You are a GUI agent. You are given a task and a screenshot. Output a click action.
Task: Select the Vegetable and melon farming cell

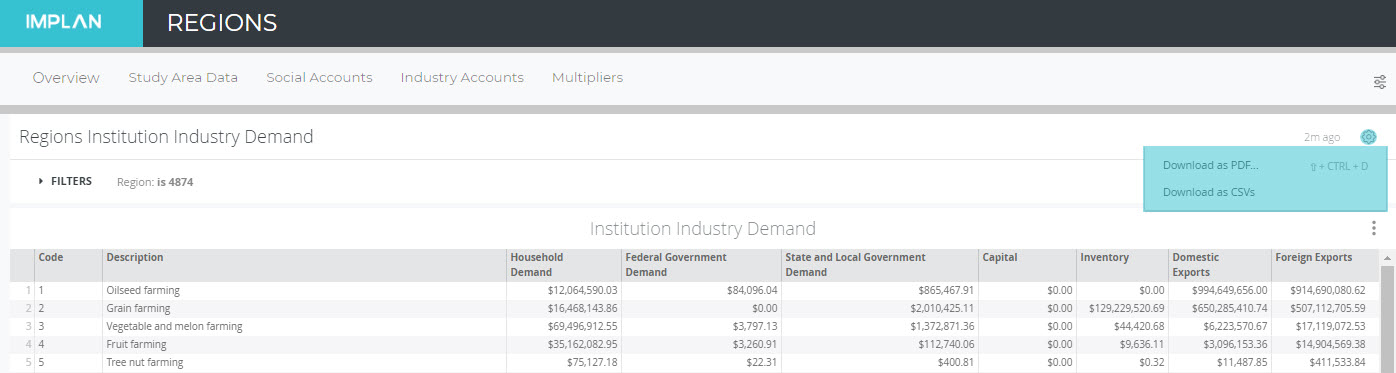[174, 326]
